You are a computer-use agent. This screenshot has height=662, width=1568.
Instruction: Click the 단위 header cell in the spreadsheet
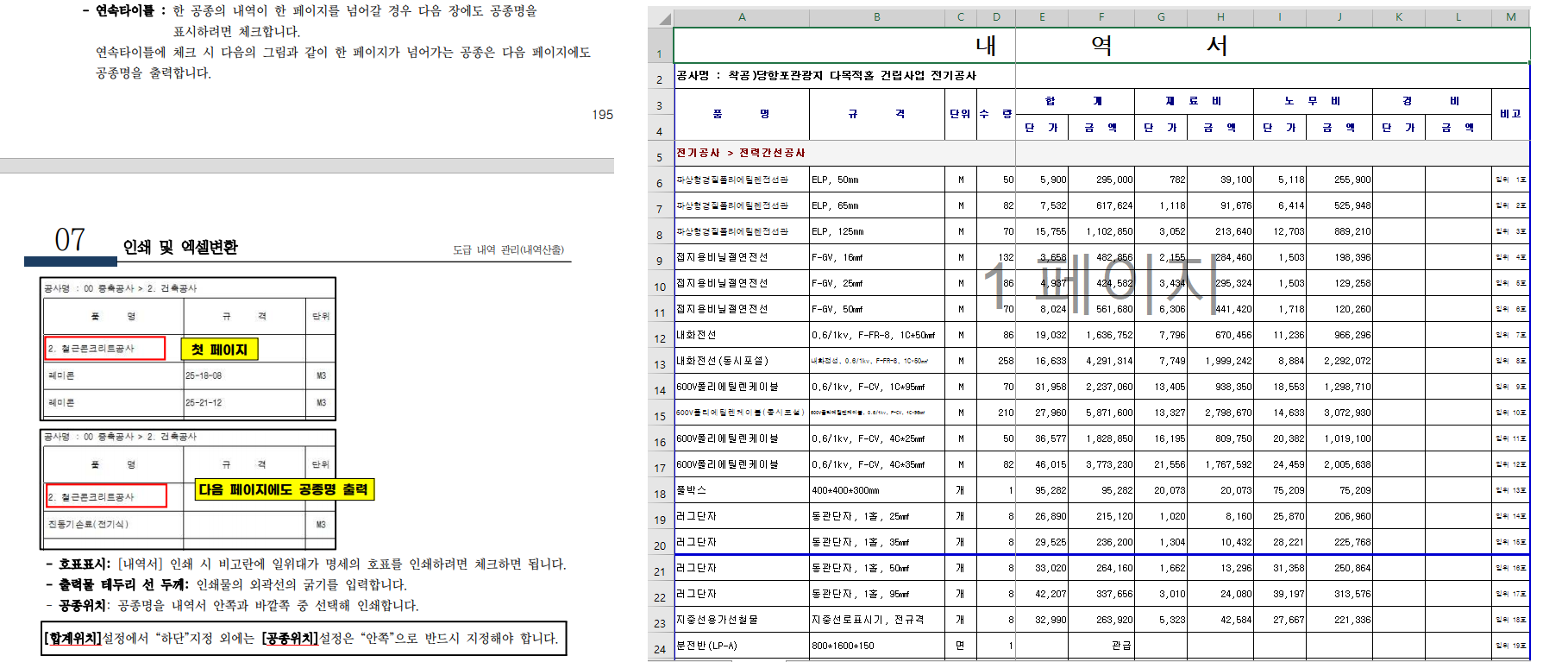(x=960, y=114)
